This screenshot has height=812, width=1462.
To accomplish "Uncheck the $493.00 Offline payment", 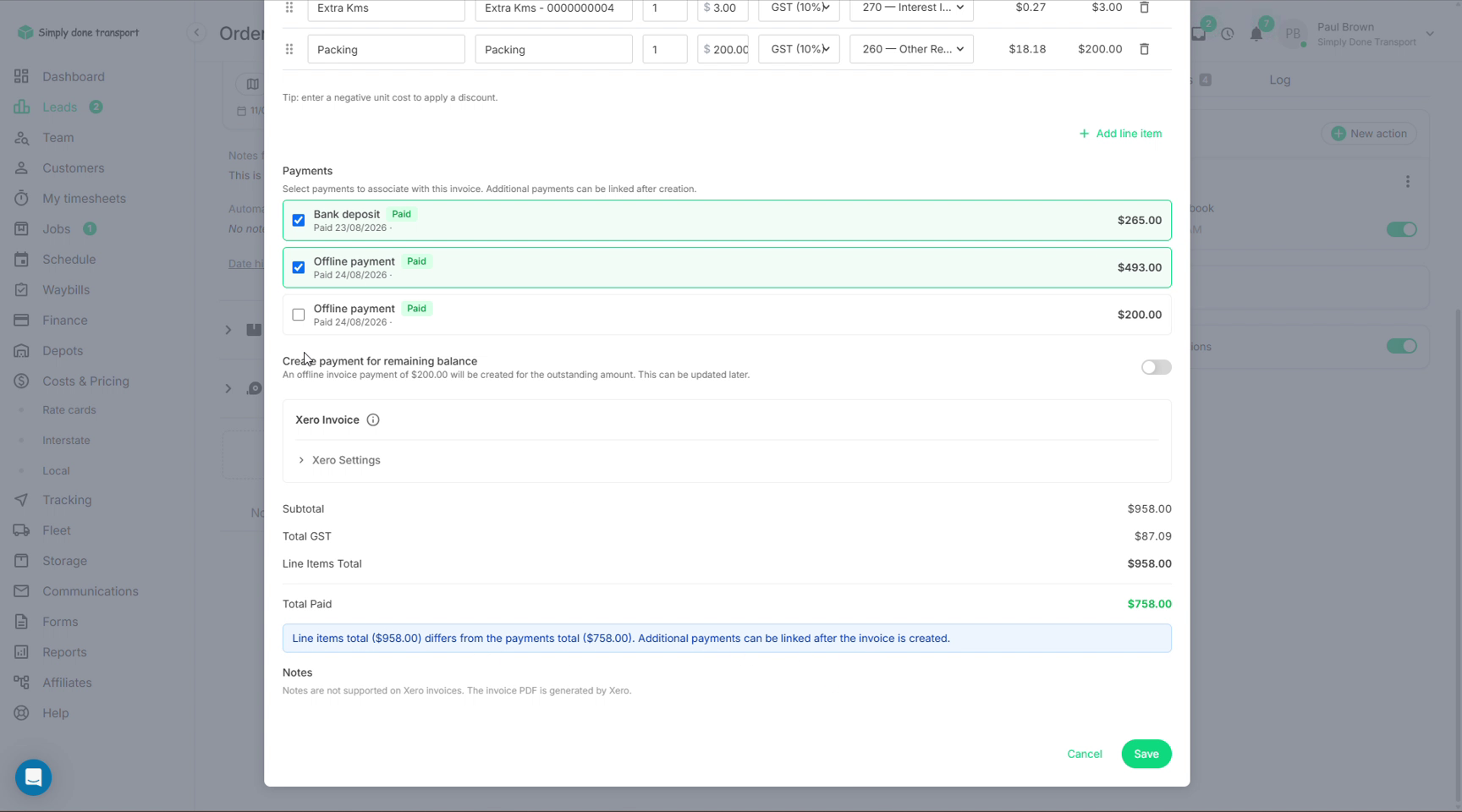I will (x=299, y=267).
